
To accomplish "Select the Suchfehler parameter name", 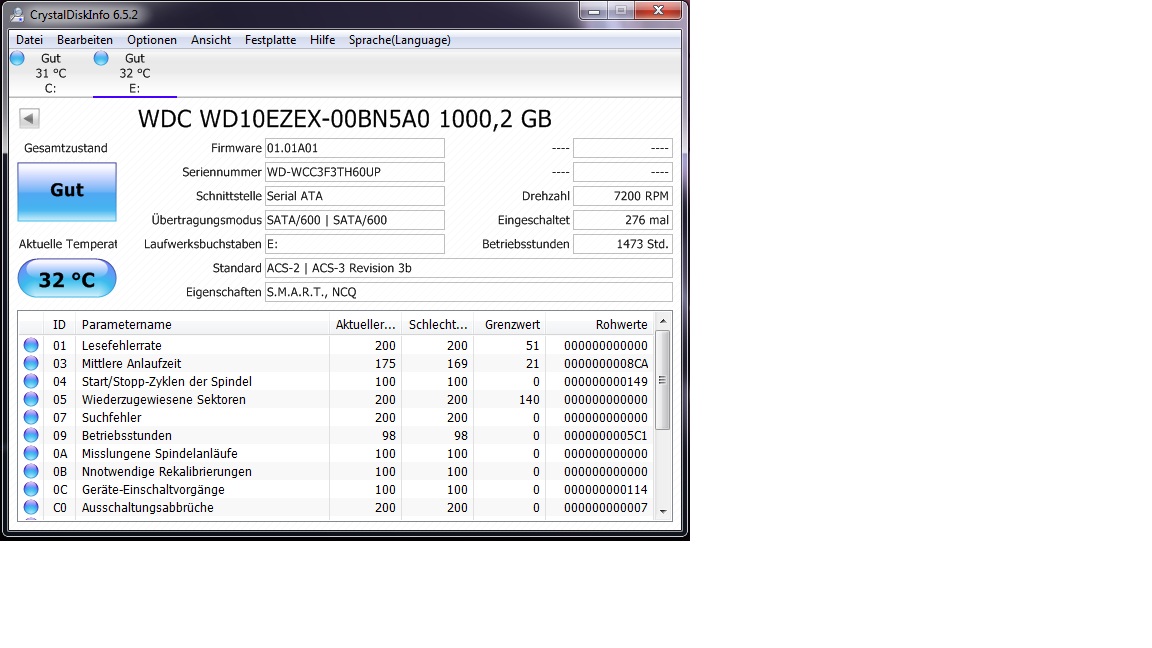I will [x=112, y=417].
